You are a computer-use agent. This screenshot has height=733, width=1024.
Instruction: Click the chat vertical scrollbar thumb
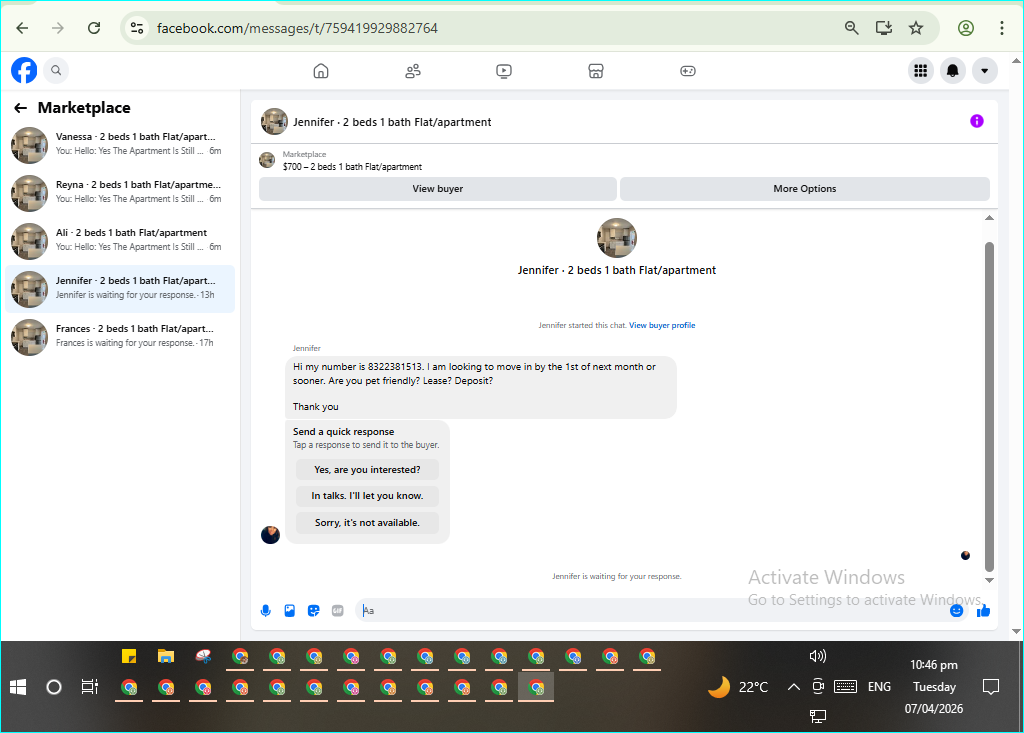pos(989,407)
